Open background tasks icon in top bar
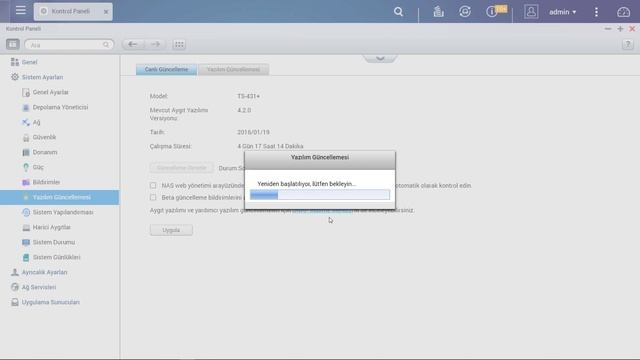The image size is (640, 360). pos(438,12)
